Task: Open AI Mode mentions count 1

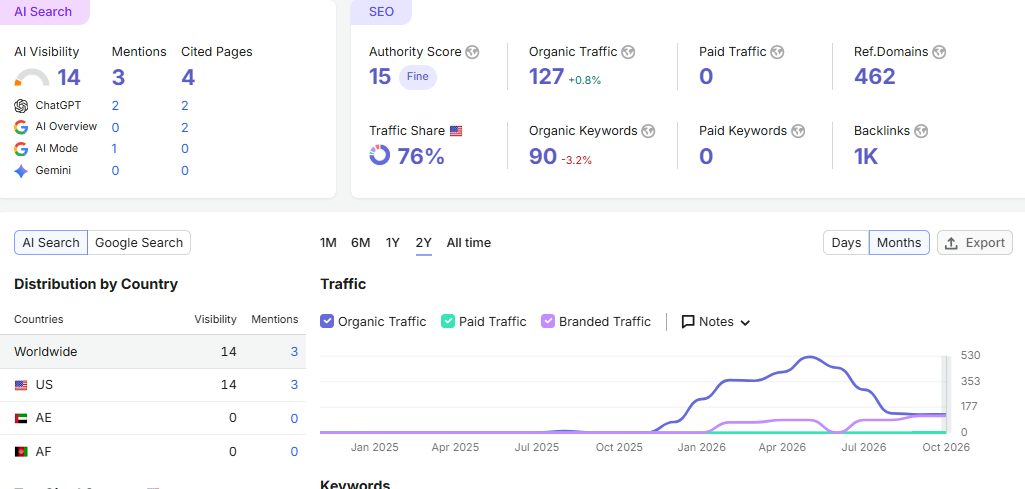Action: 114,149
